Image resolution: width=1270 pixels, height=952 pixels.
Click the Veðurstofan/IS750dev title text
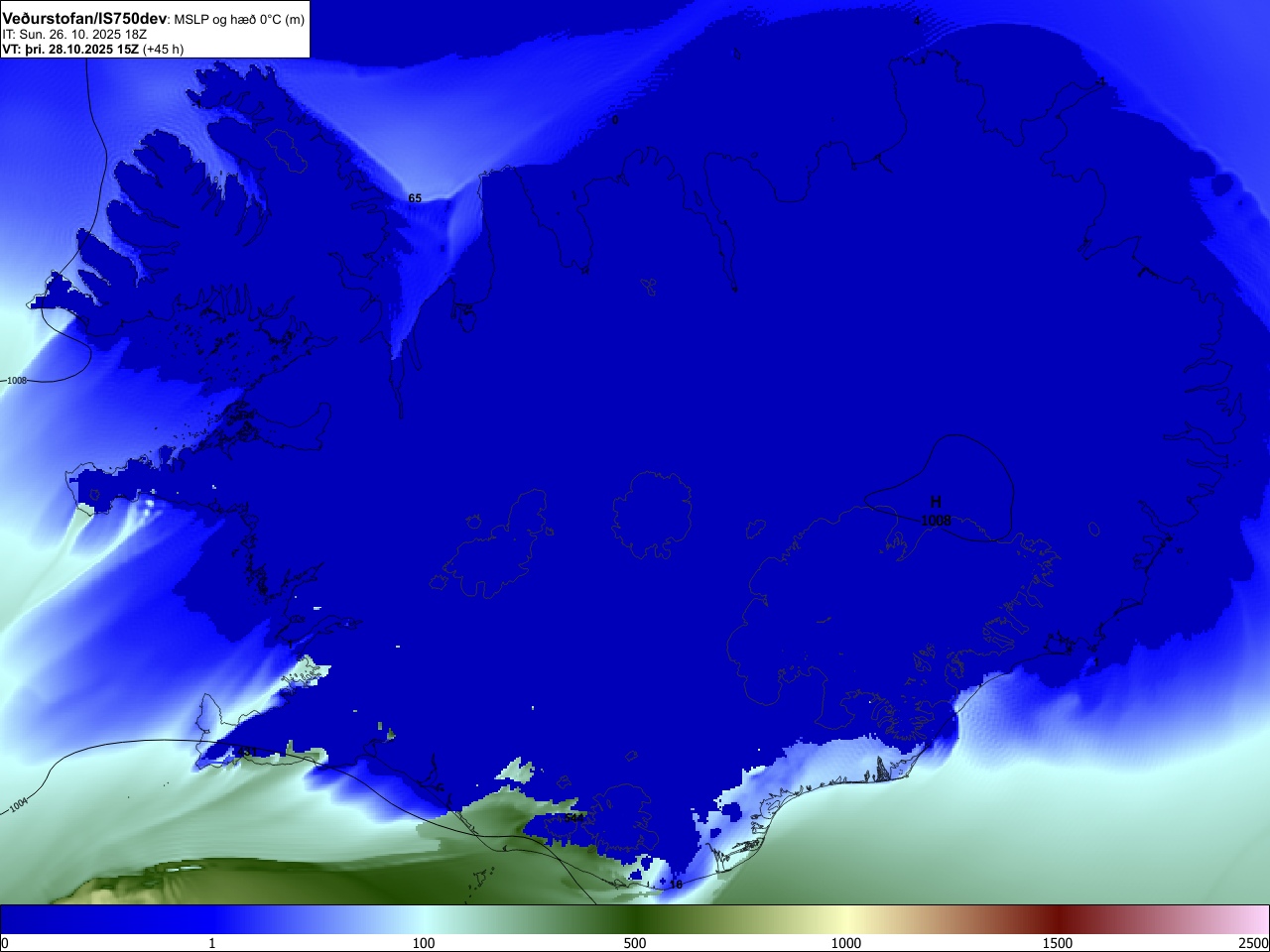tap(84, 19)
